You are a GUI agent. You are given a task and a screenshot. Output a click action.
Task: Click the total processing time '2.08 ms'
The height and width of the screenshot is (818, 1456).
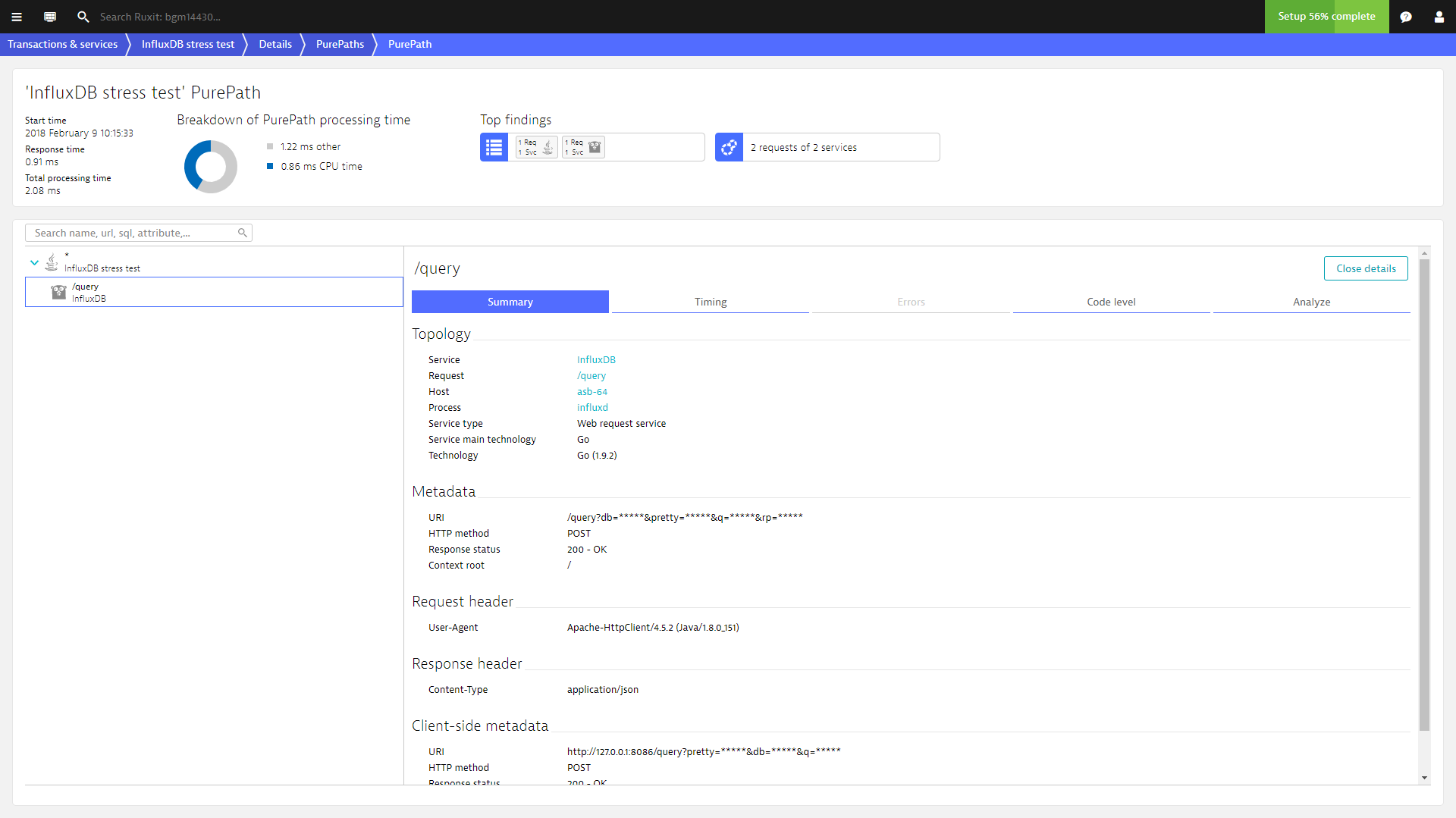pos(42,191)
